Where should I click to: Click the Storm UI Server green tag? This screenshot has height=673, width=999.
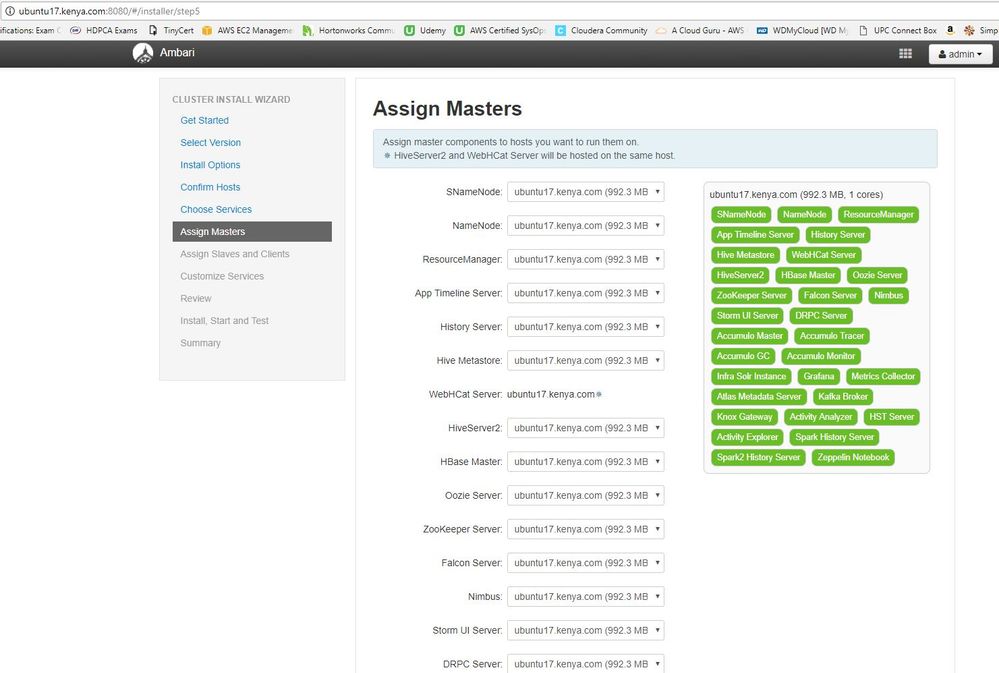pos(747,316)
